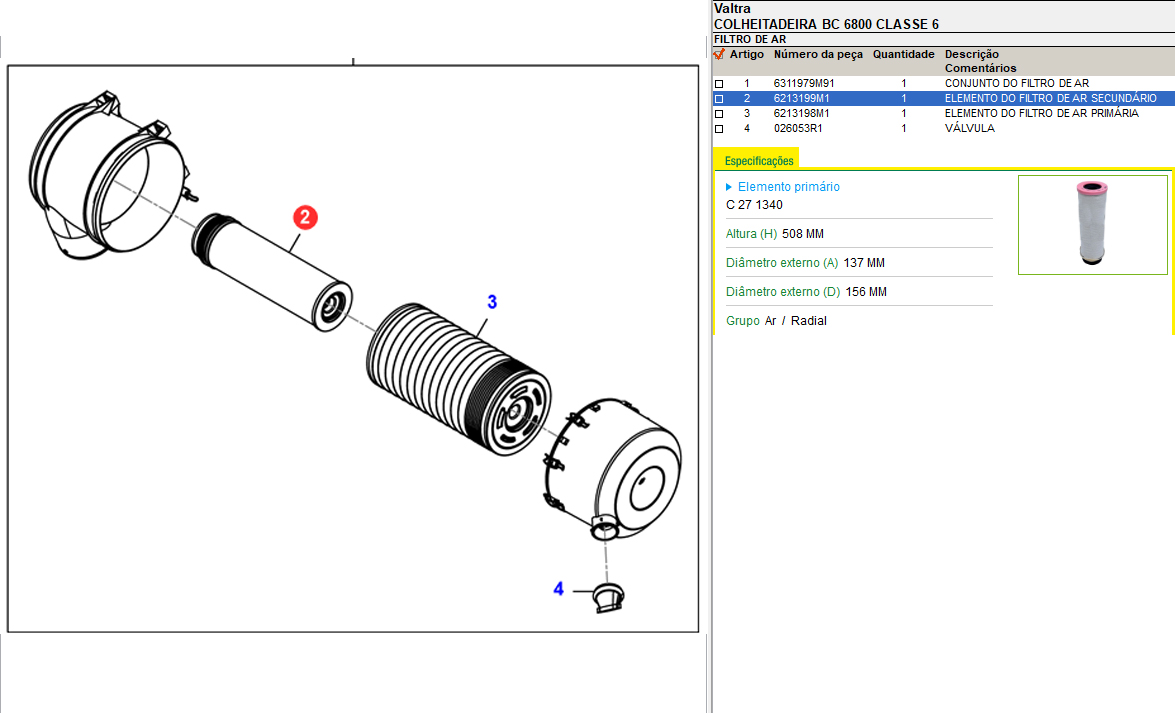
Task: Select the CONJUNTO DO FILTRO DE AR row
Action: 1016,84
